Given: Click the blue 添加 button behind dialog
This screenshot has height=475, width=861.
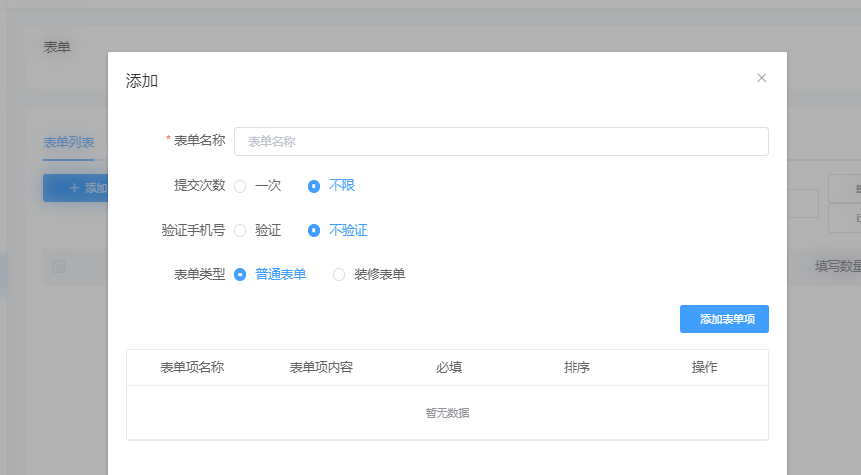Looking at the screenshot, I should click(x=76, y=188).
